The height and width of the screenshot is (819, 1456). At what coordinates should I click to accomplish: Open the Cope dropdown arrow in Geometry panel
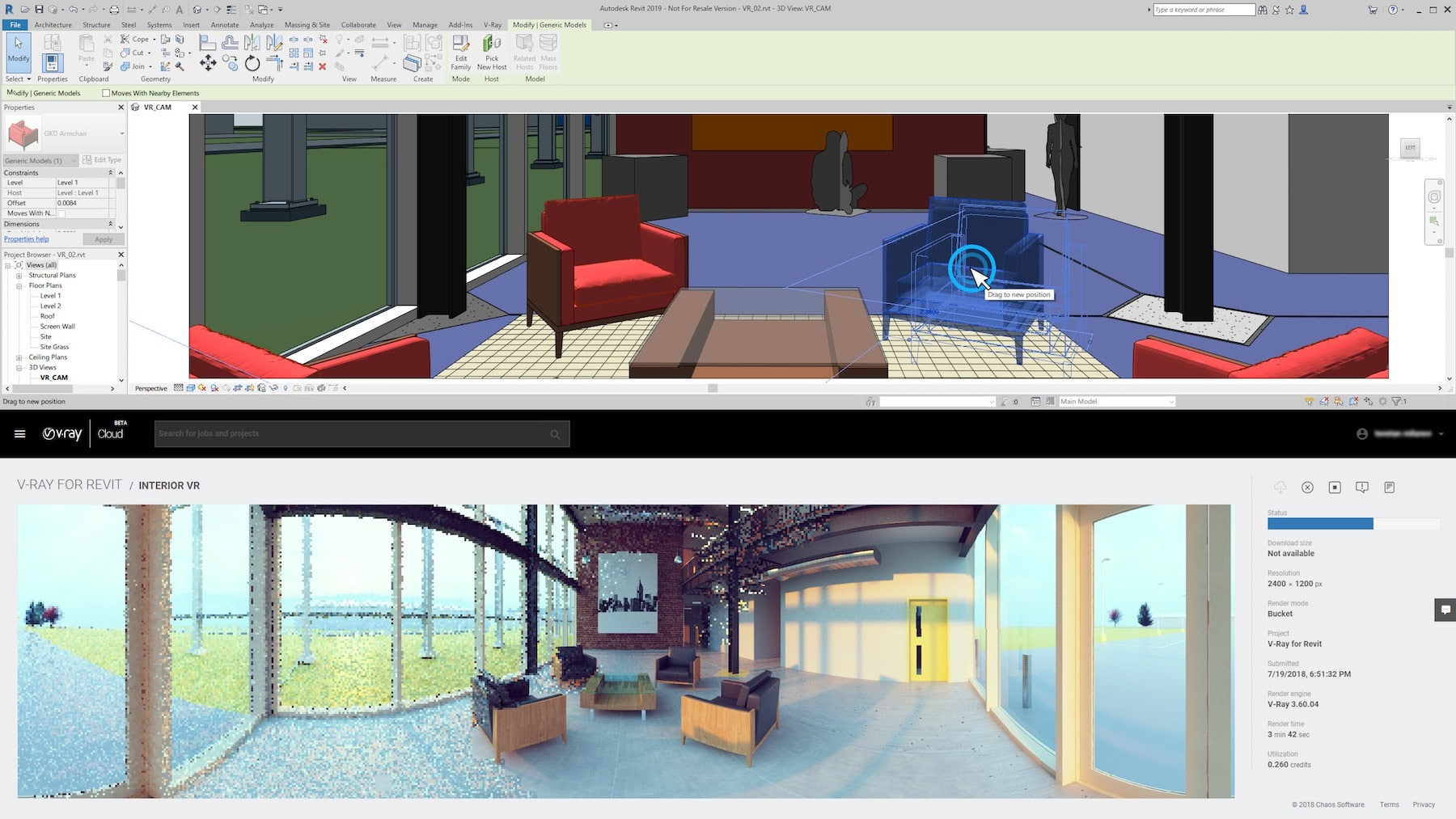154,39
